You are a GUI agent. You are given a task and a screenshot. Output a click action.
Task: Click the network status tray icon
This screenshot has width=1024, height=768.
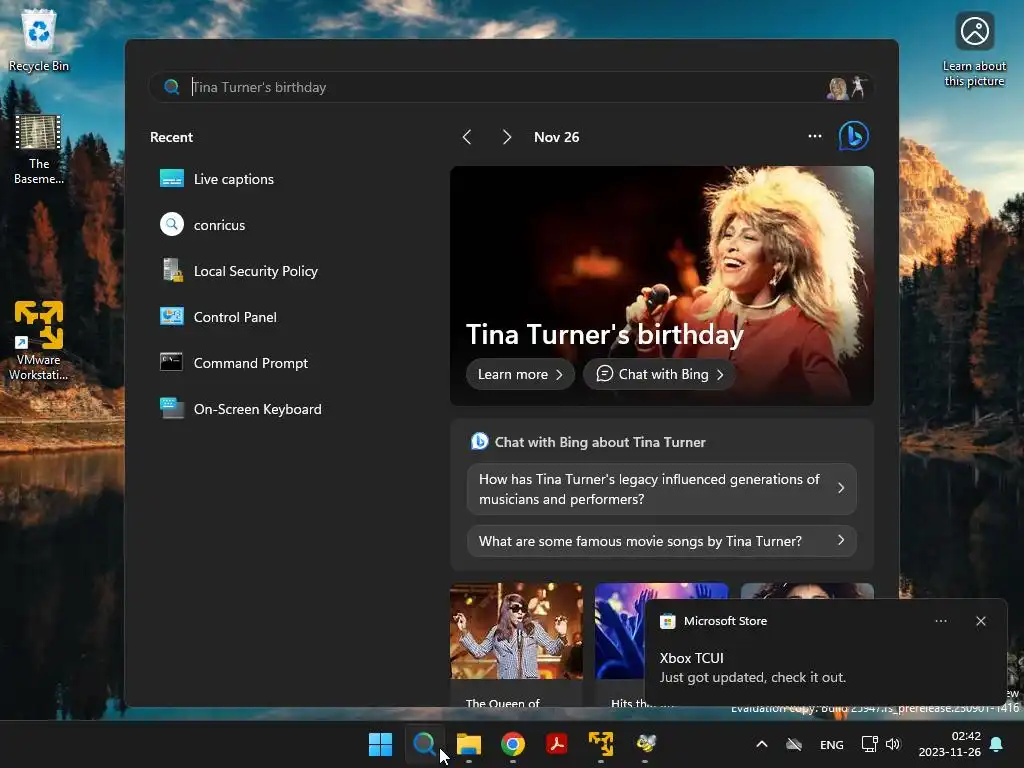(x=869, y=744)
